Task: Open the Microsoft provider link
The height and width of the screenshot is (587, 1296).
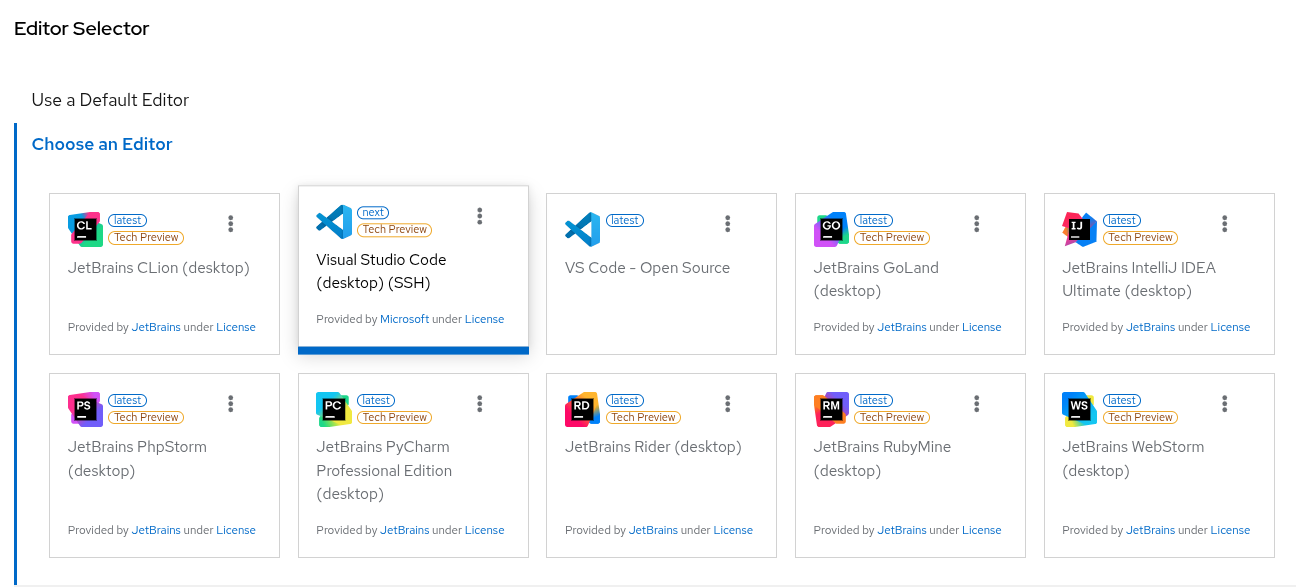Action: coord(404,319)
